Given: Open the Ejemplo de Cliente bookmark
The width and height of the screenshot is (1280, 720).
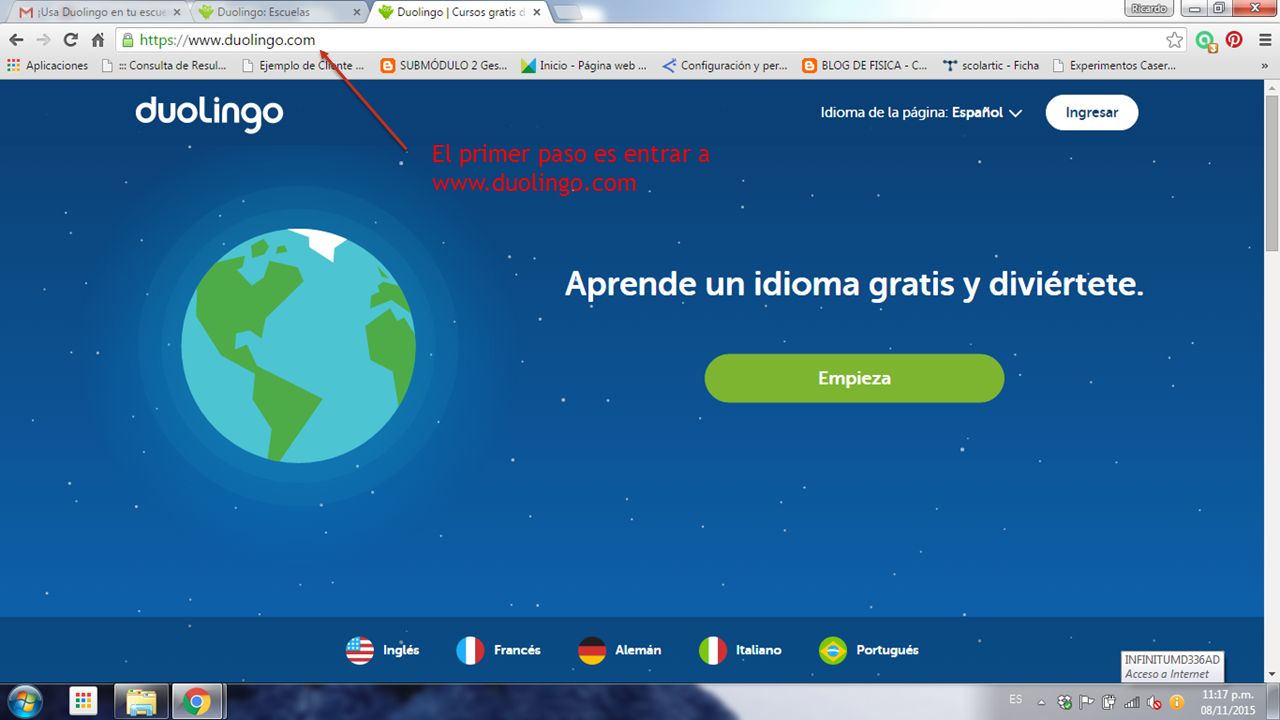Looking at the screenshot, I should (x=303, y=66).
